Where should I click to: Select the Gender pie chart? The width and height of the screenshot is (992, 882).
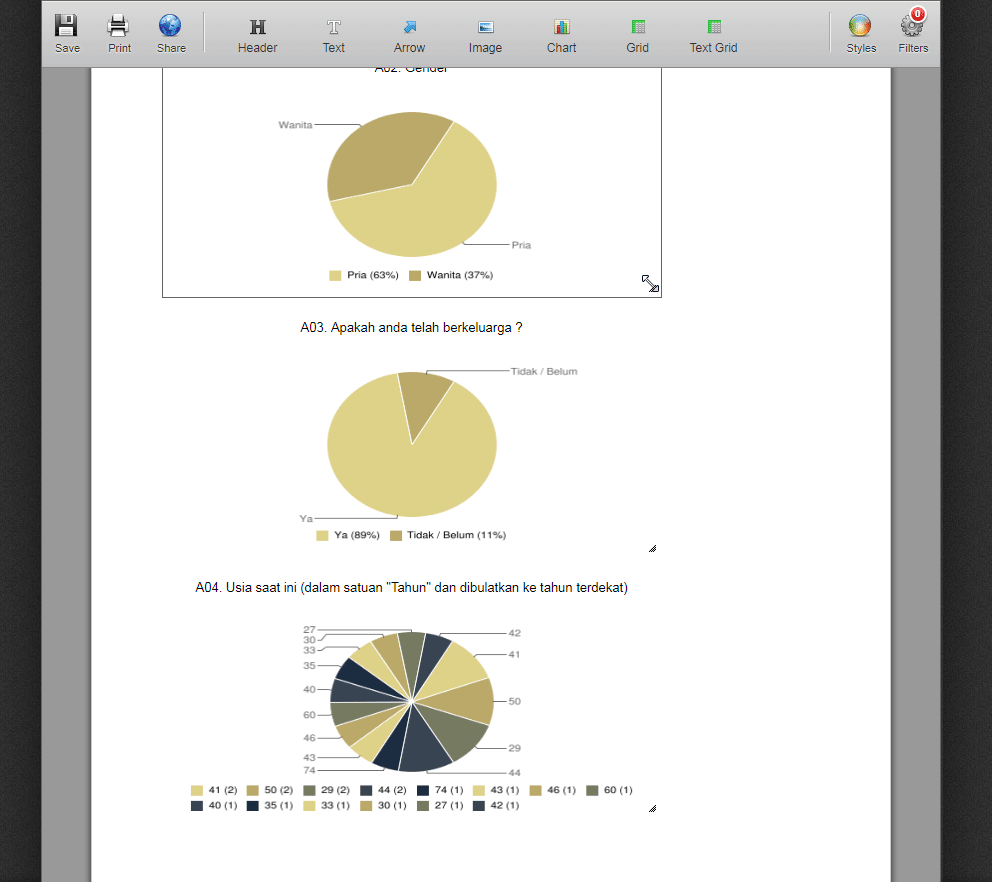pos(411,183)
